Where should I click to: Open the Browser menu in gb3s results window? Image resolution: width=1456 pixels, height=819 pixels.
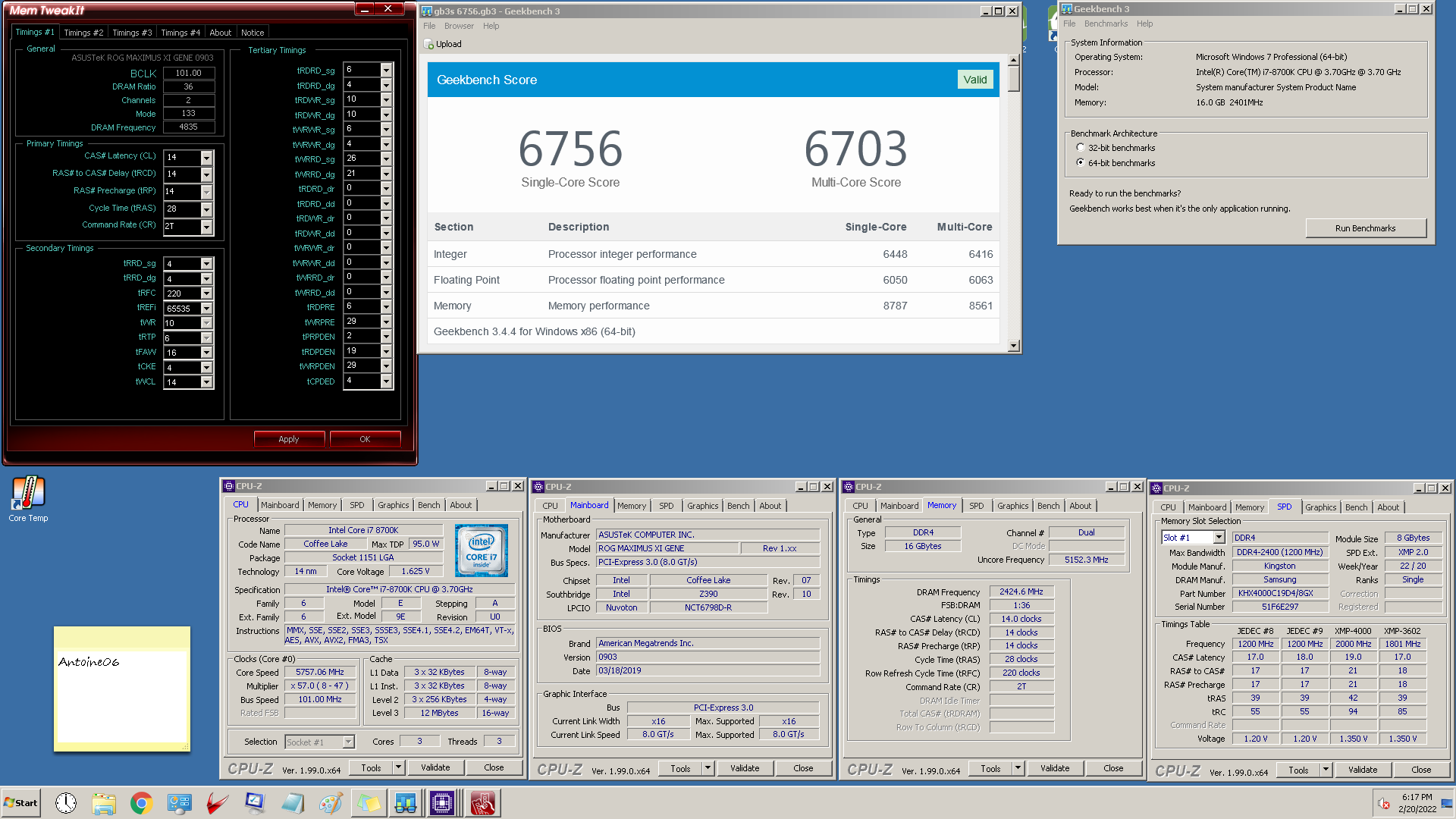point(459,26)
